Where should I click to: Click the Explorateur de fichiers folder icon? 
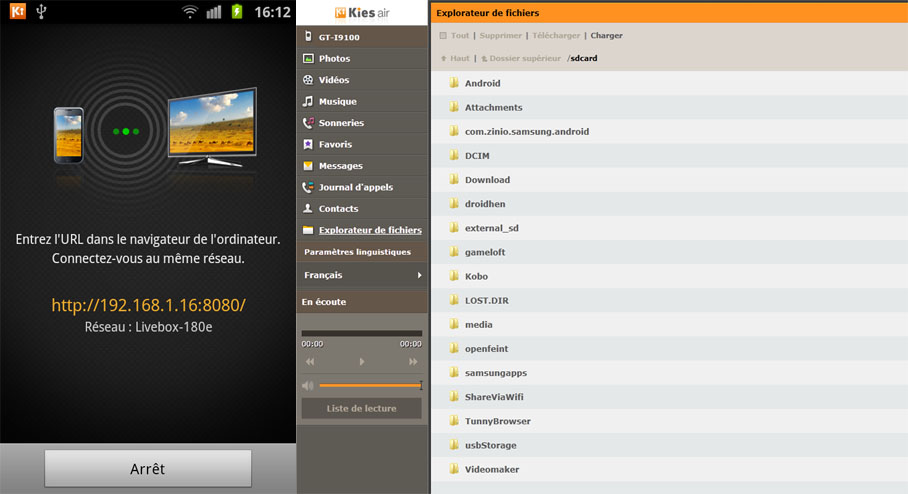tap(308, 230)
